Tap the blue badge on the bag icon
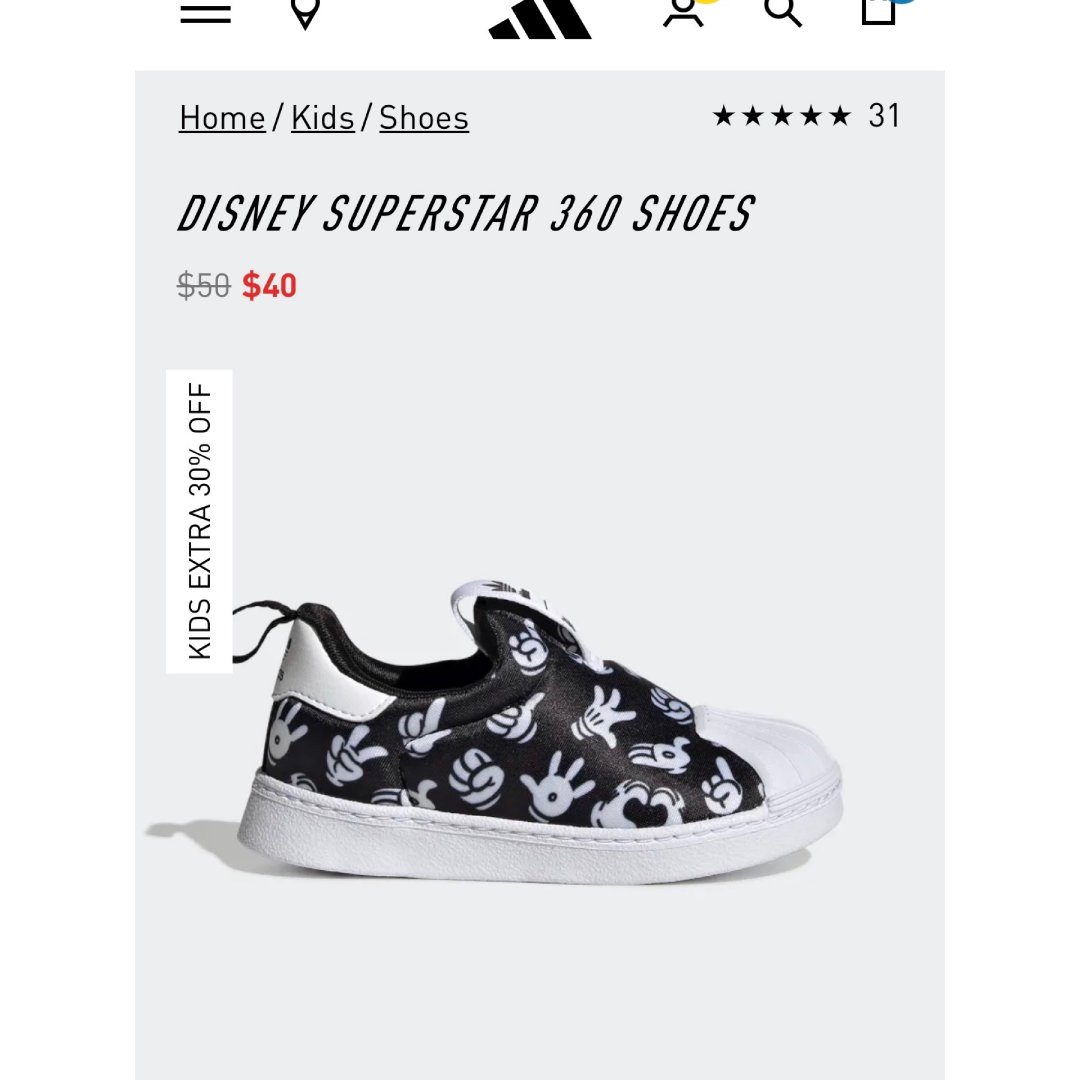The image size is (1080, 1080). [904, 1]
